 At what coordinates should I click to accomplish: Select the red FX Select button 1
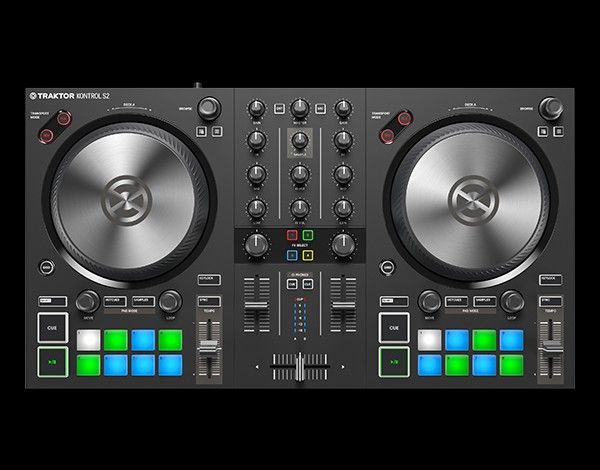point(292,235)
